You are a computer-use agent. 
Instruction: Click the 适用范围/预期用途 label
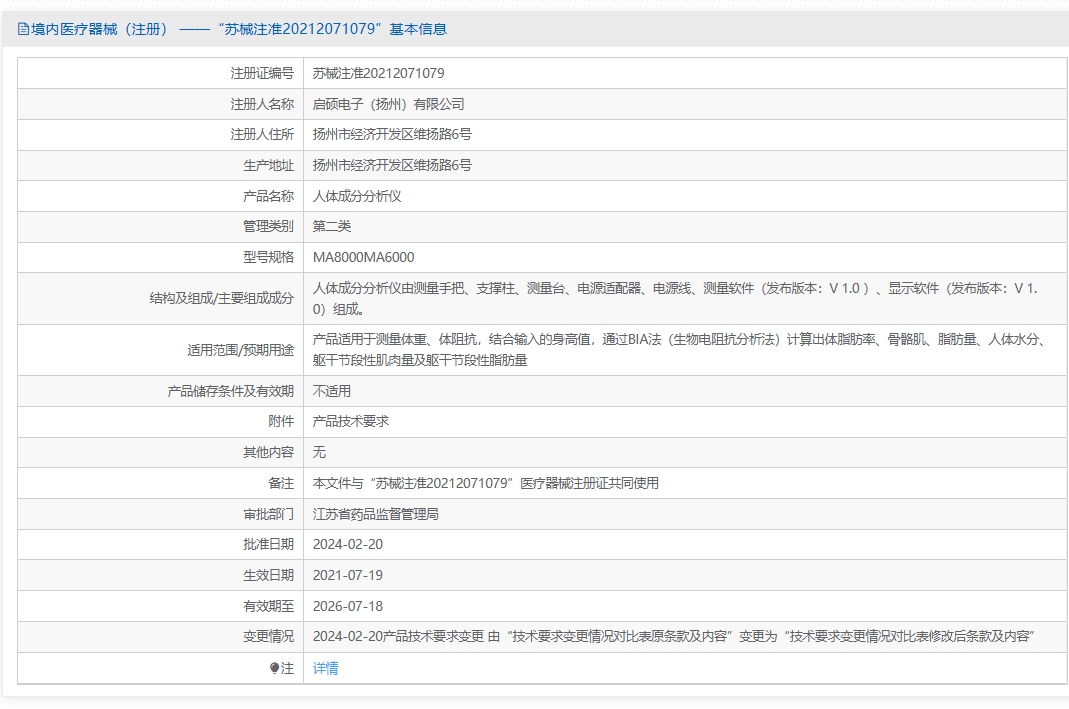241,350
